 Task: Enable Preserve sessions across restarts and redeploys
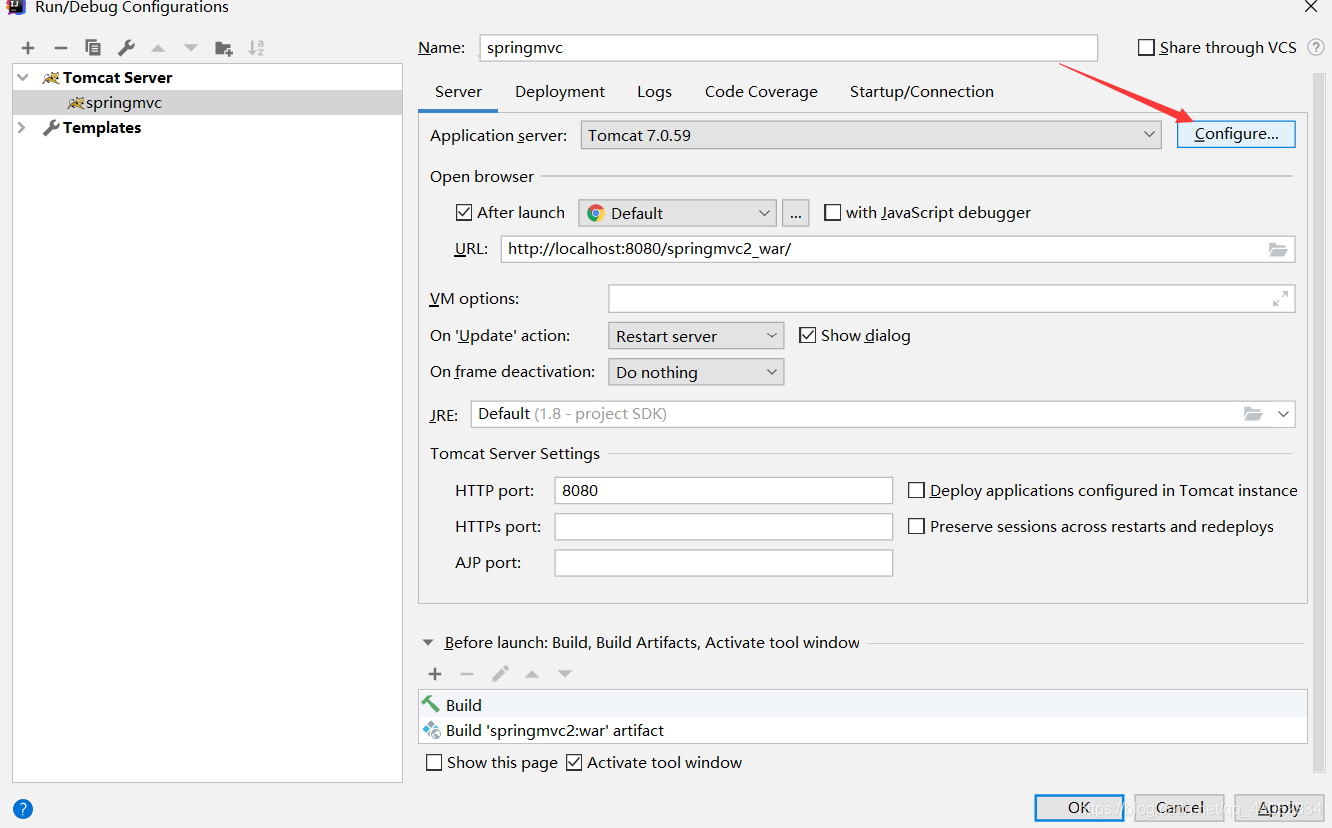tap(916, 526)
